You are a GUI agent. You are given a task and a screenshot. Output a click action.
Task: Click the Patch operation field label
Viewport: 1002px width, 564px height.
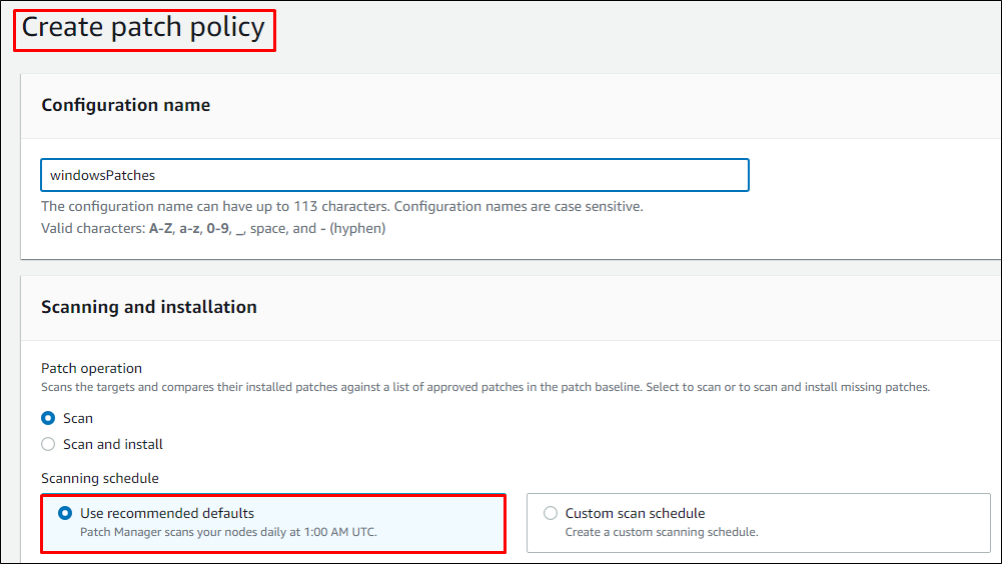point(91,368)
